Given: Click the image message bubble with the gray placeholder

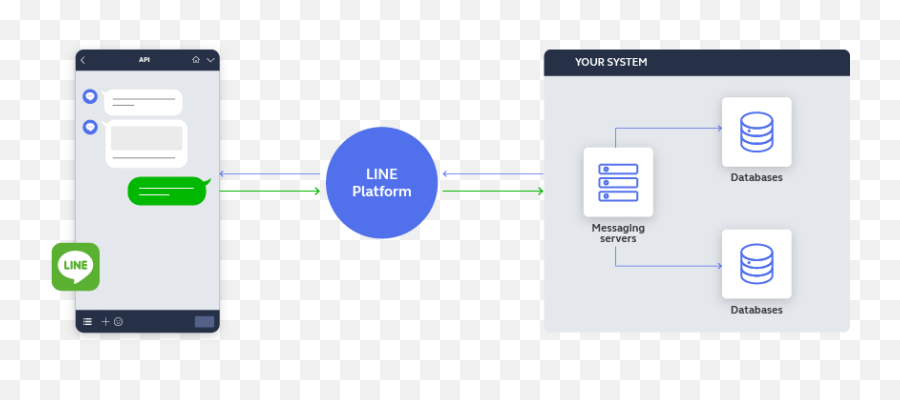Looking at the screenshot, I should tap(146, 143).
